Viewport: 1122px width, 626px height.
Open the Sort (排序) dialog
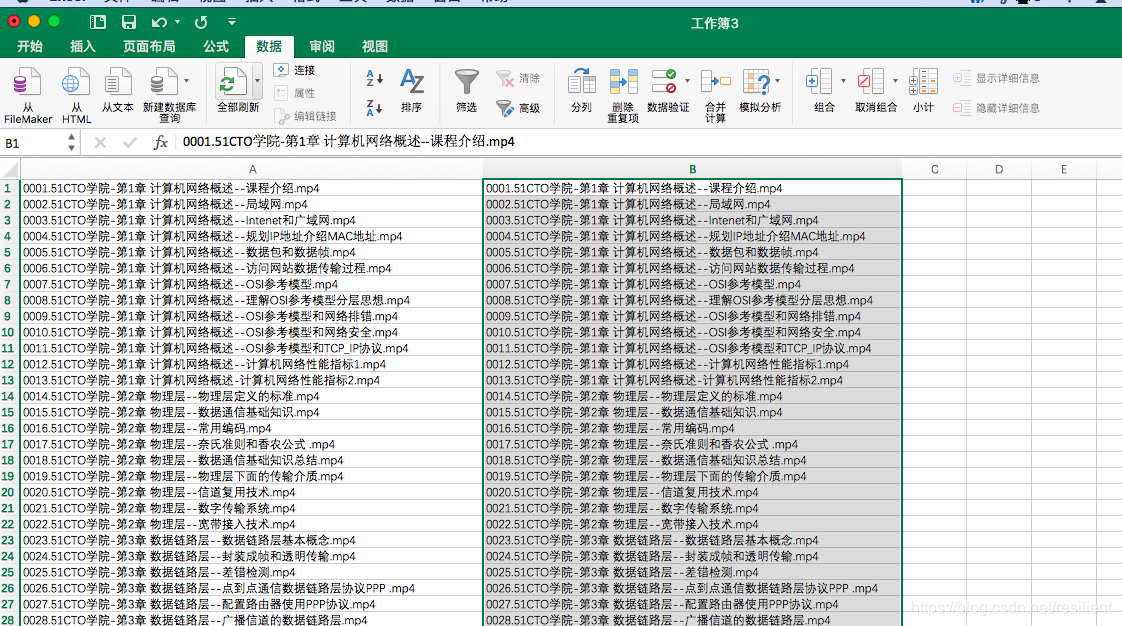click(x=411, y=90)
